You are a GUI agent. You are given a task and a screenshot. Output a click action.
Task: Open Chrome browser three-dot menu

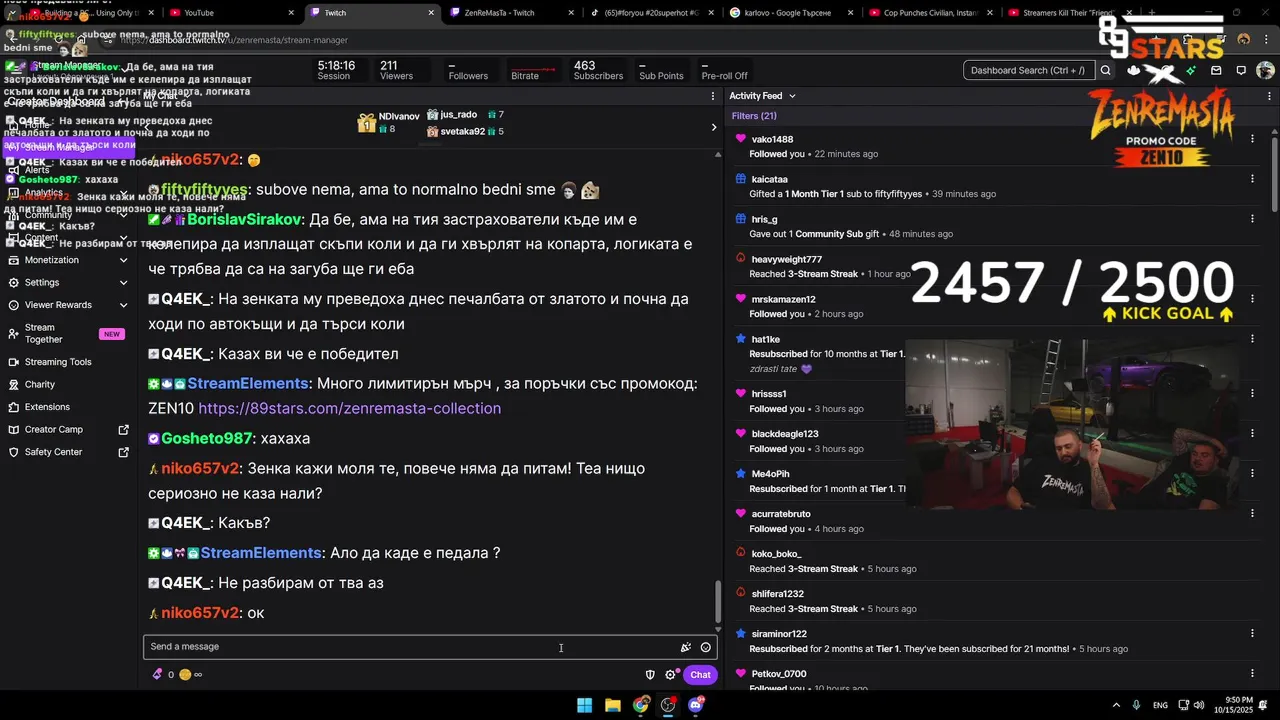coord(1266,40)
